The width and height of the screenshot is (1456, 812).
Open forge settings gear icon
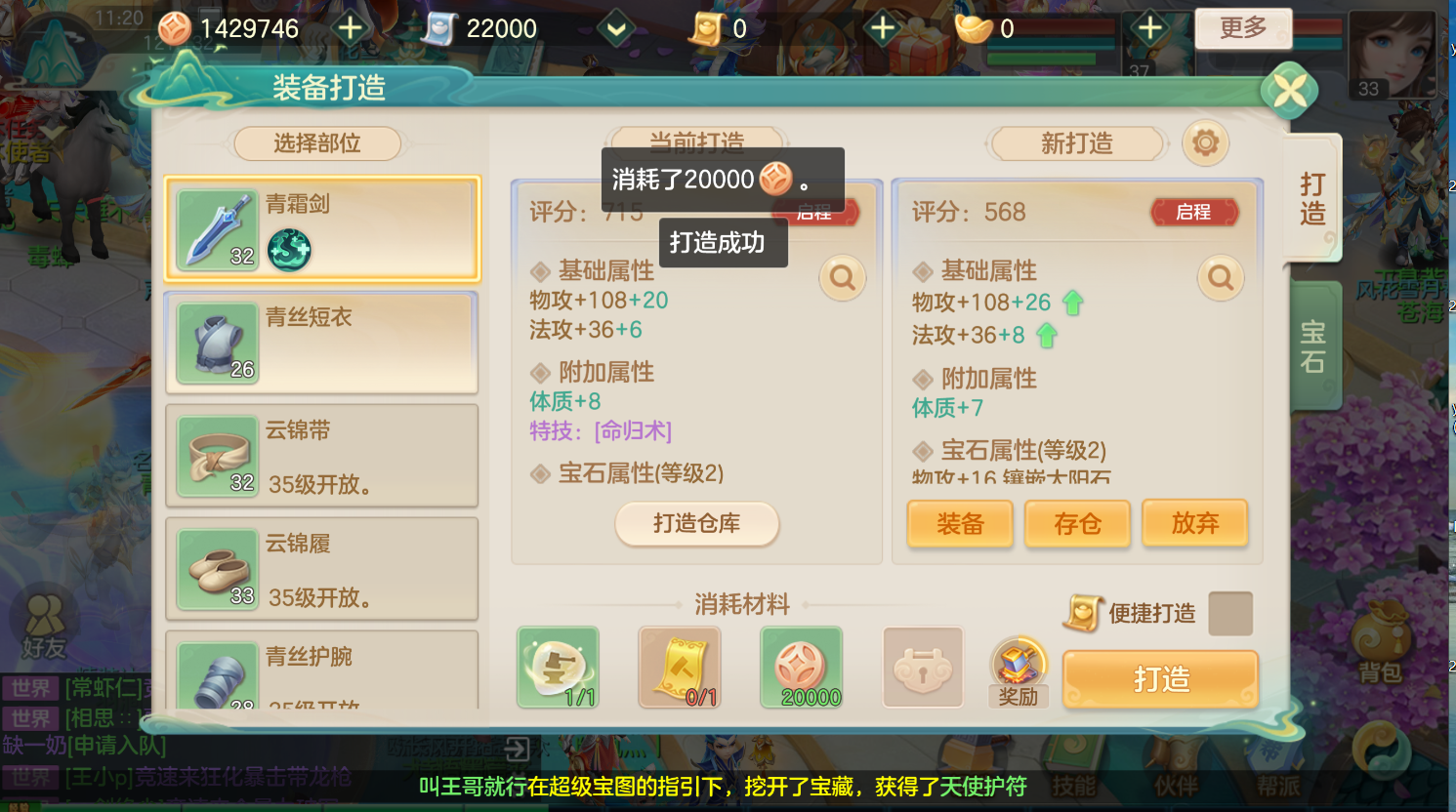[1205, 143]
